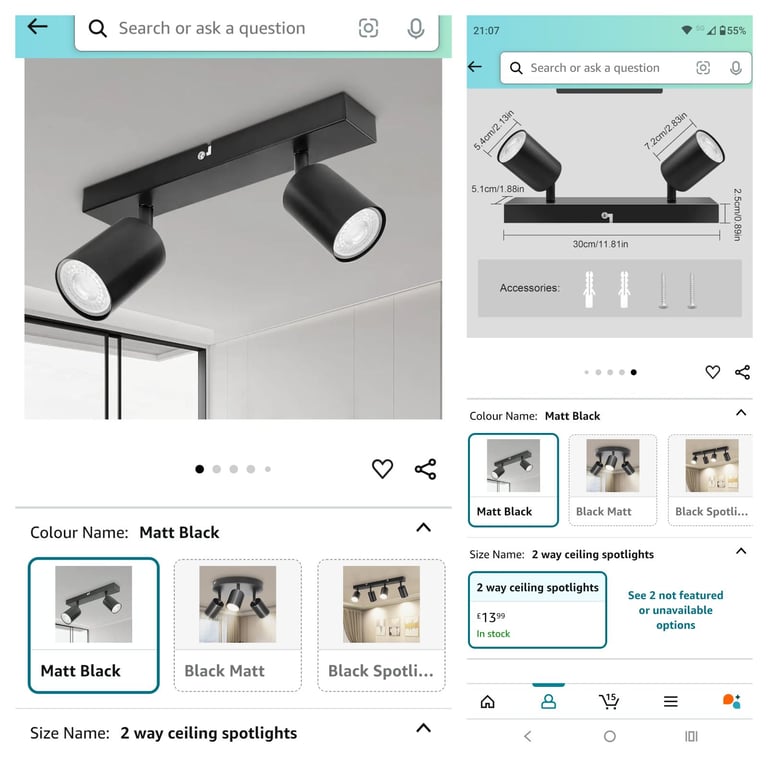This screenshot has width=768, height=768.
Task: Tap share icon beside heart in right screenshot
Action: pos(742,372)
